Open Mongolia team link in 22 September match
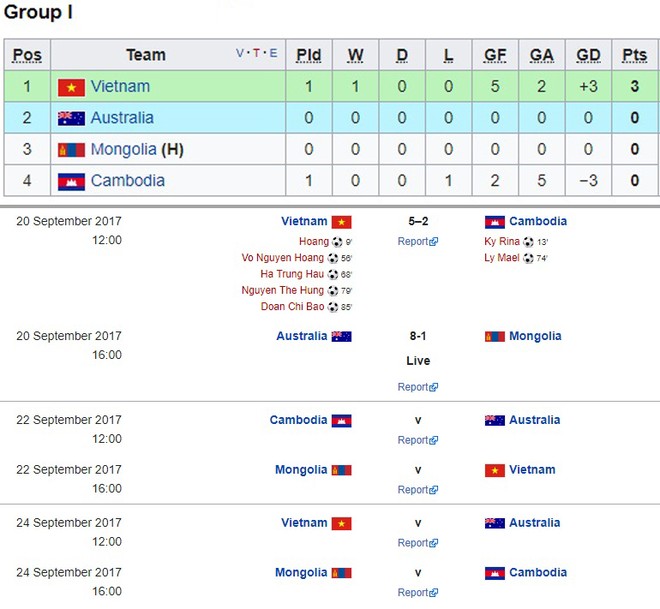This screenshot has height=609, width=660. [x=301, y=470]
